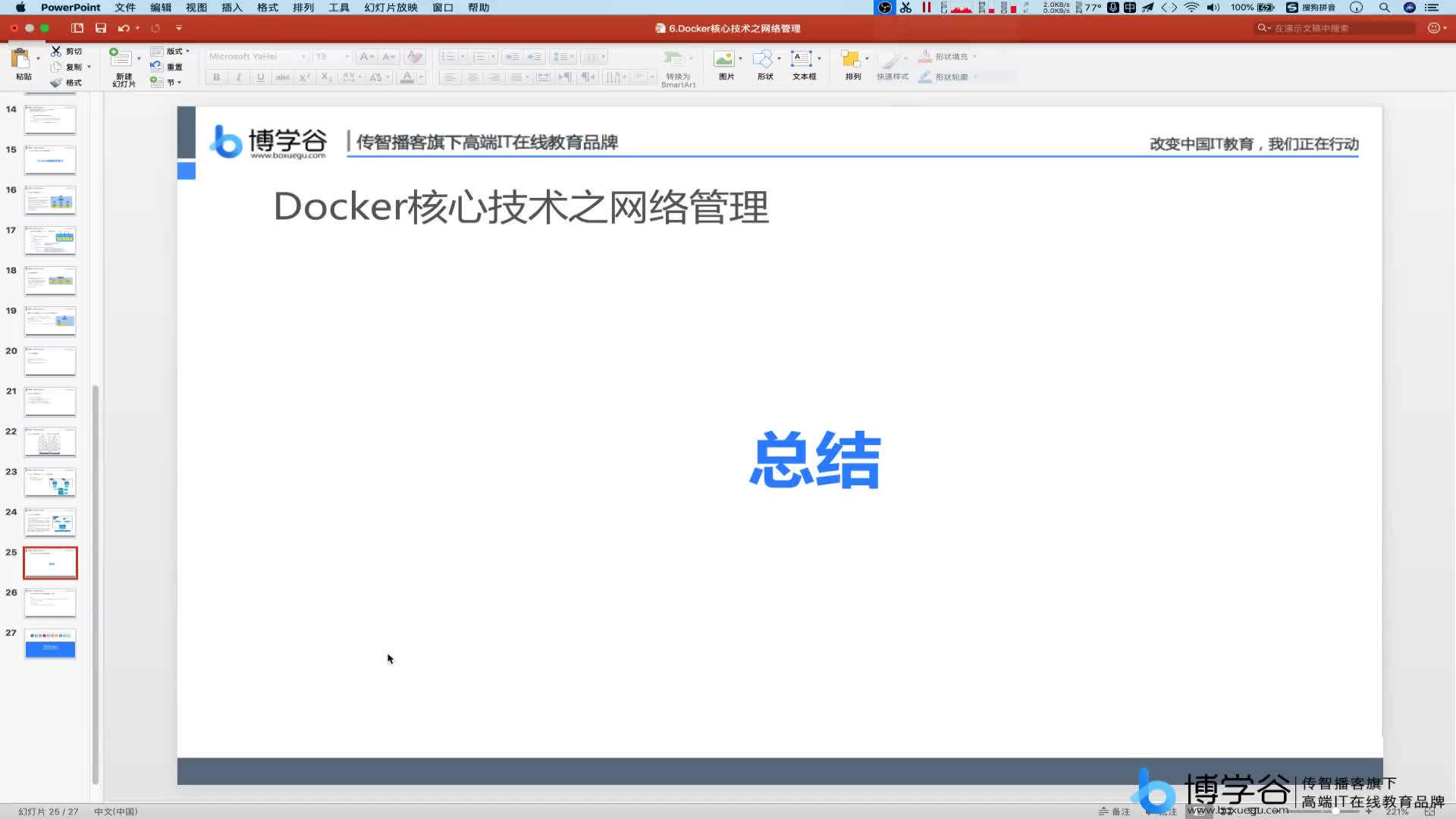Screen dimensions: 1456x819
Task: Open the PowerPoint application menu
Action: (71, 8)
